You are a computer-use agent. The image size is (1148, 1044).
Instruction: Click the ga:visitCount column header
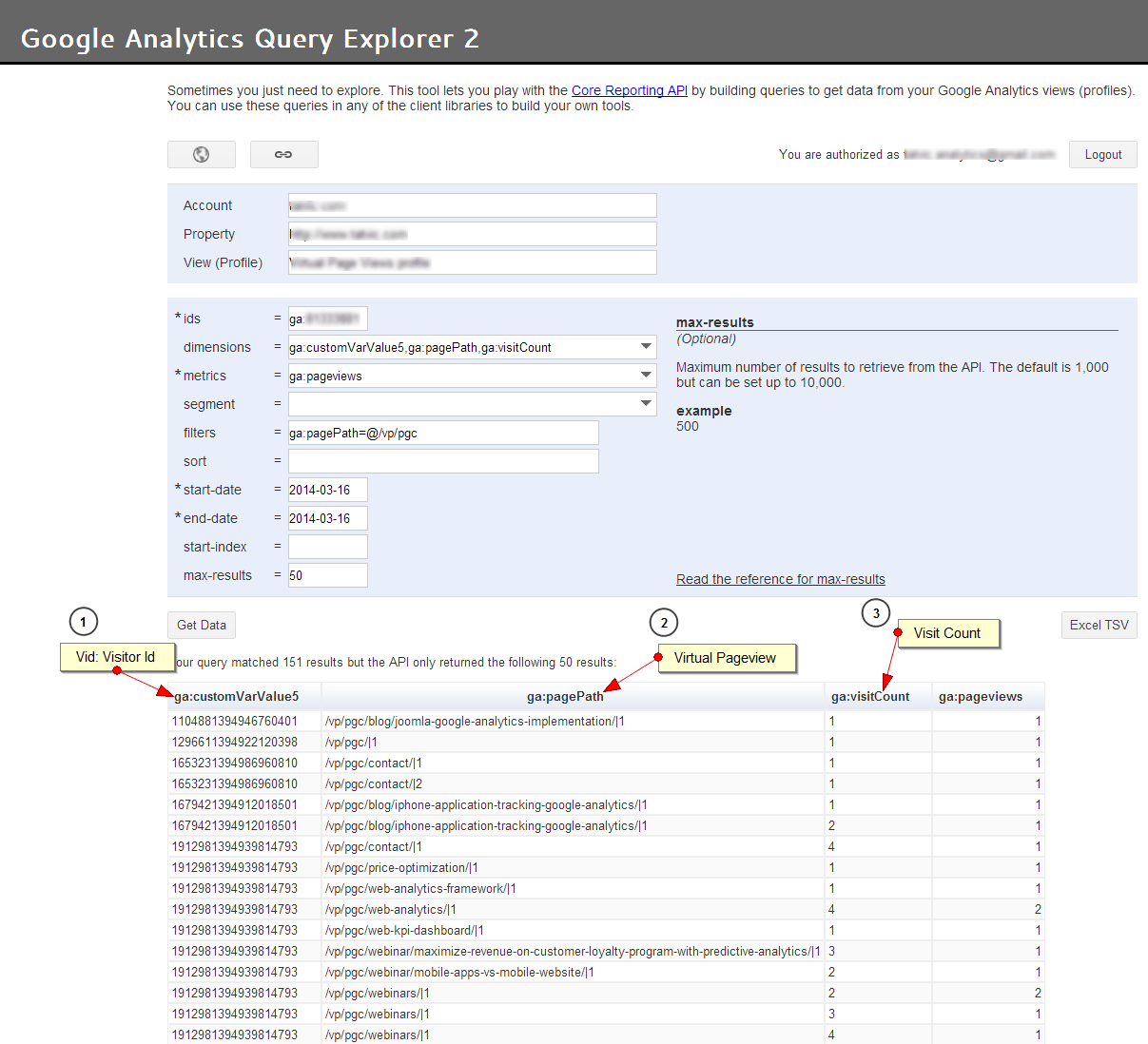(x=878, y=696)
